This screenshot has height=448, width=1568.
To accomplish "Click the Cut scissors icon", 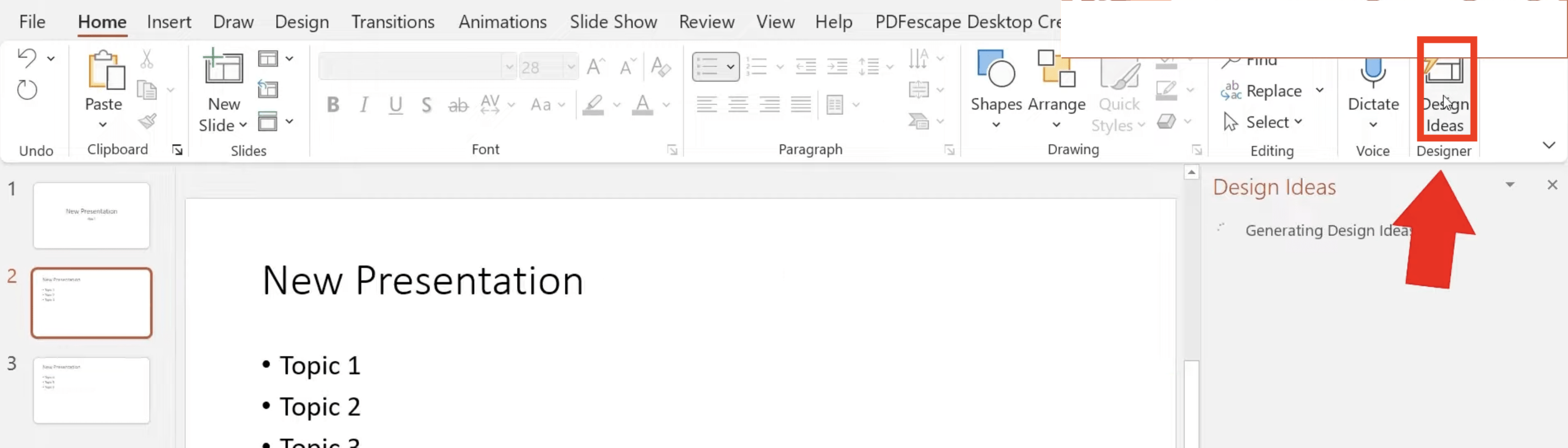I will pyautogui.click(x=147, y=59).
